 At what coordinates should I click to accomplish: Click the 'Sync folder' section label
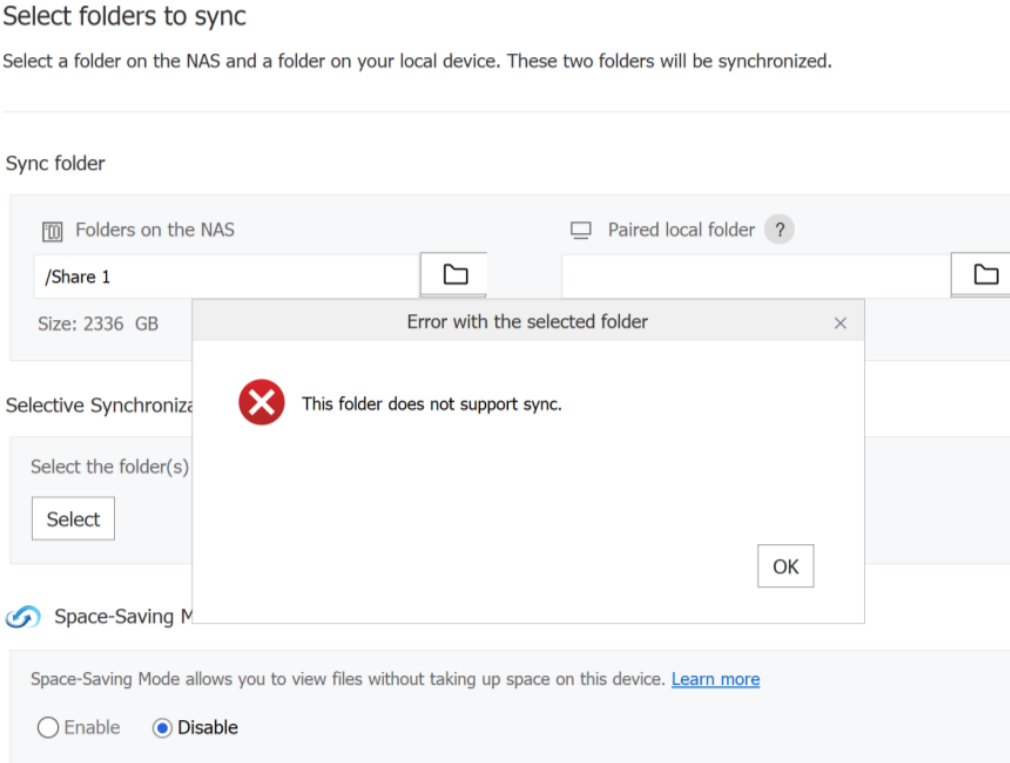[x=55, y=163]
